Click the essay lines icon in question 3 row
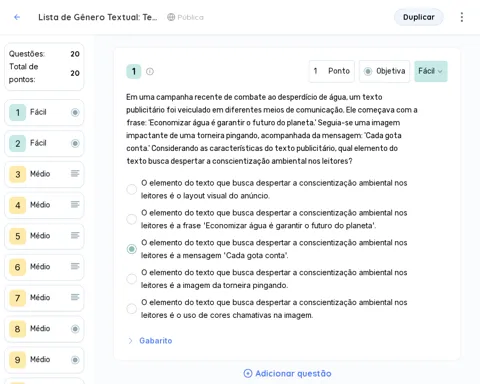Viewport: 480px width, 384px height. 75,173
